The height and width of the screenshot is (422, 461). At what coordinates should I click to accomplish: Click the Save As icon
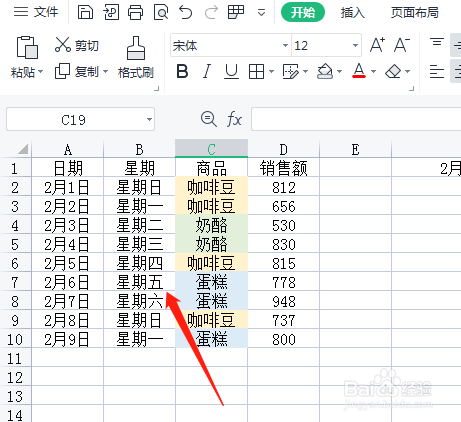111,12
